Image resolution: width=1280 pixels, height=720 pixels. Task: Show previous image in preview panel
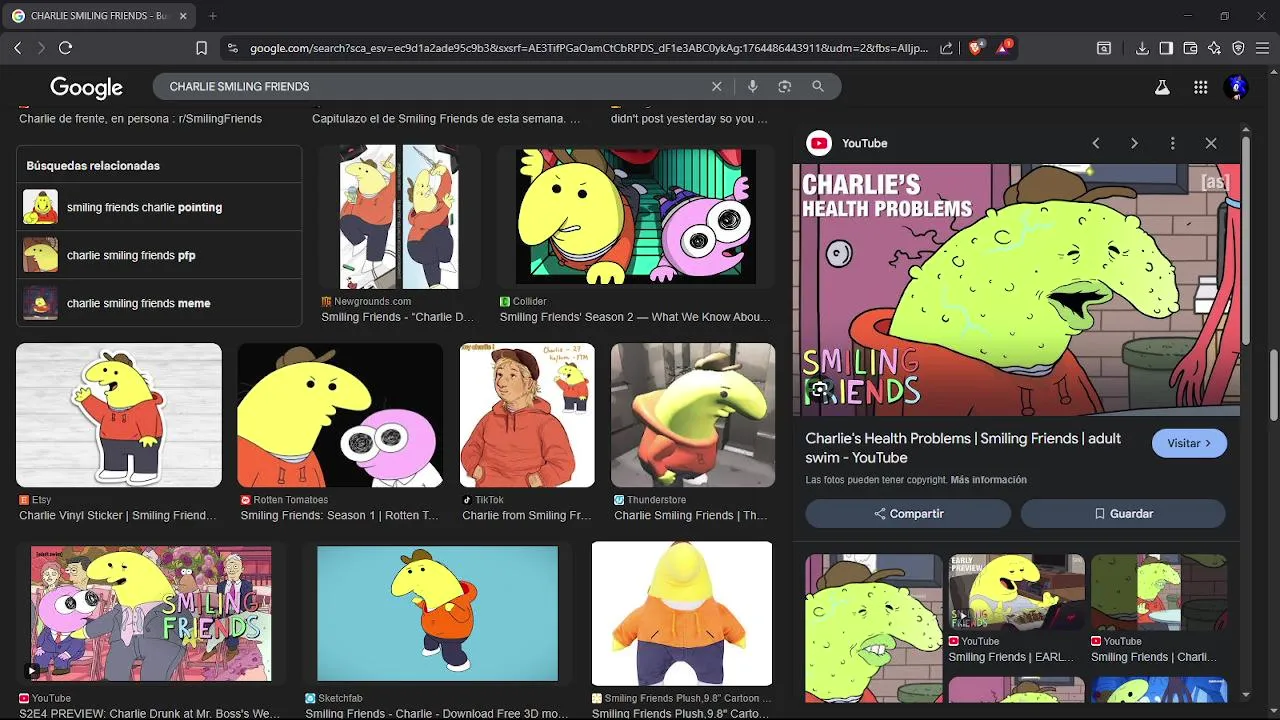point(1096,143)
